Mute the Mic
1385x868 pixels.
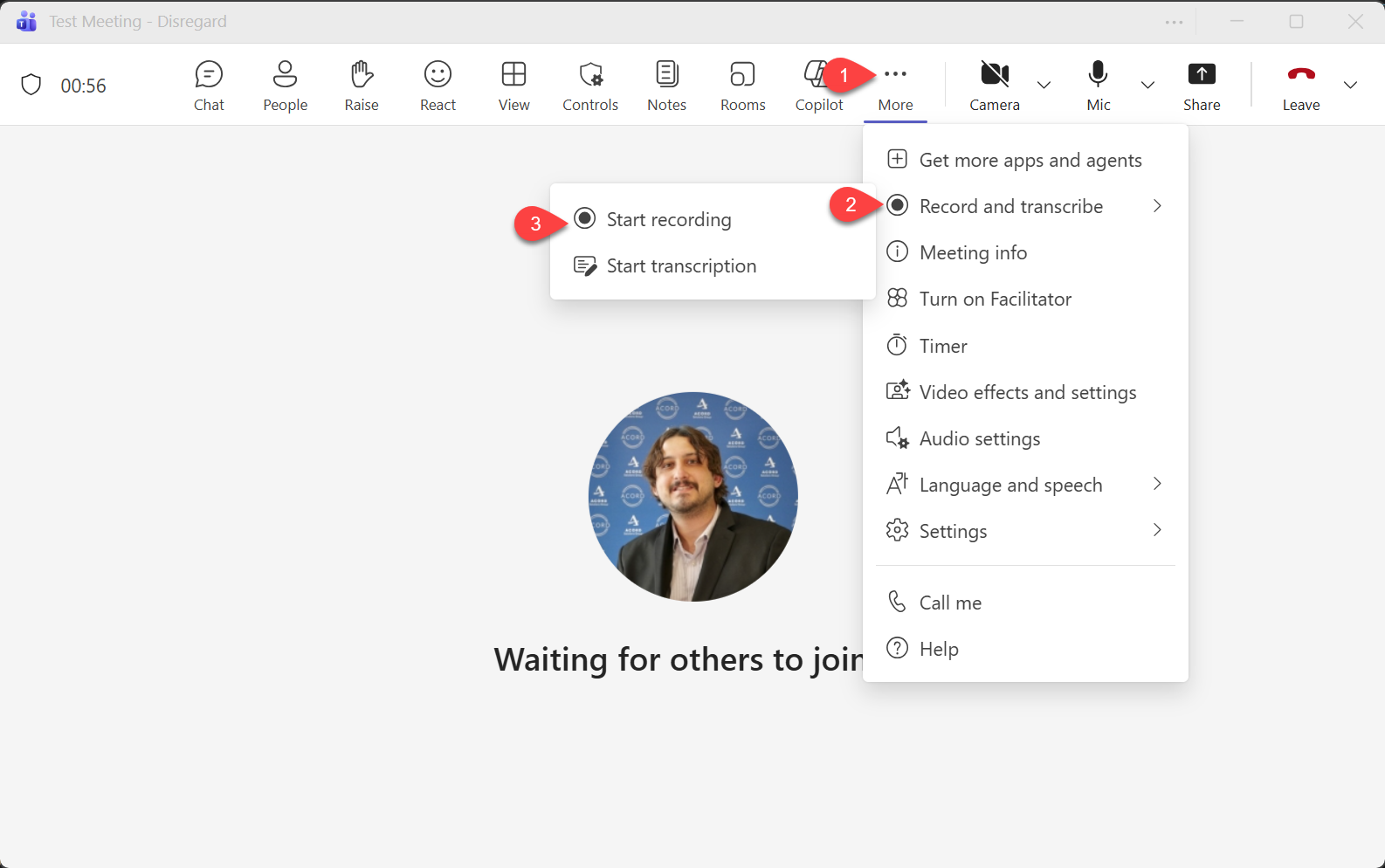(1099, 86)
